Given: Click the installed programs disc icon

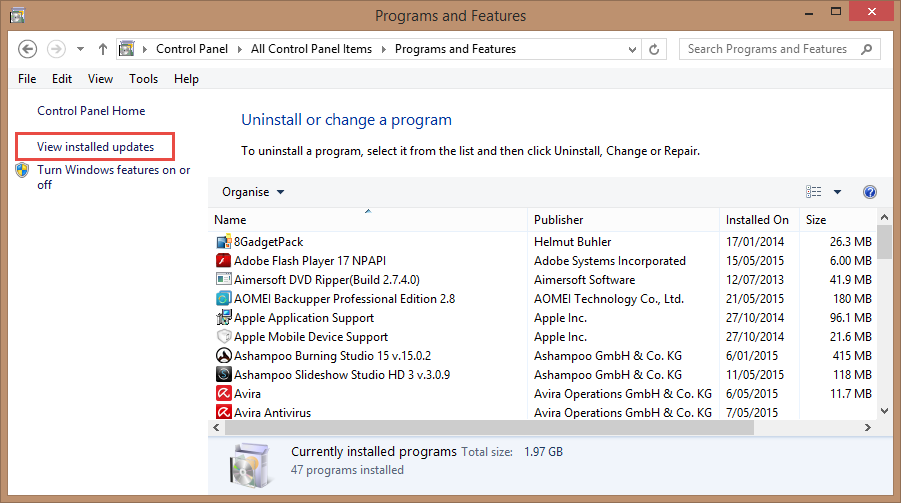Looking at the screenshot, I should tap(249, 466).
